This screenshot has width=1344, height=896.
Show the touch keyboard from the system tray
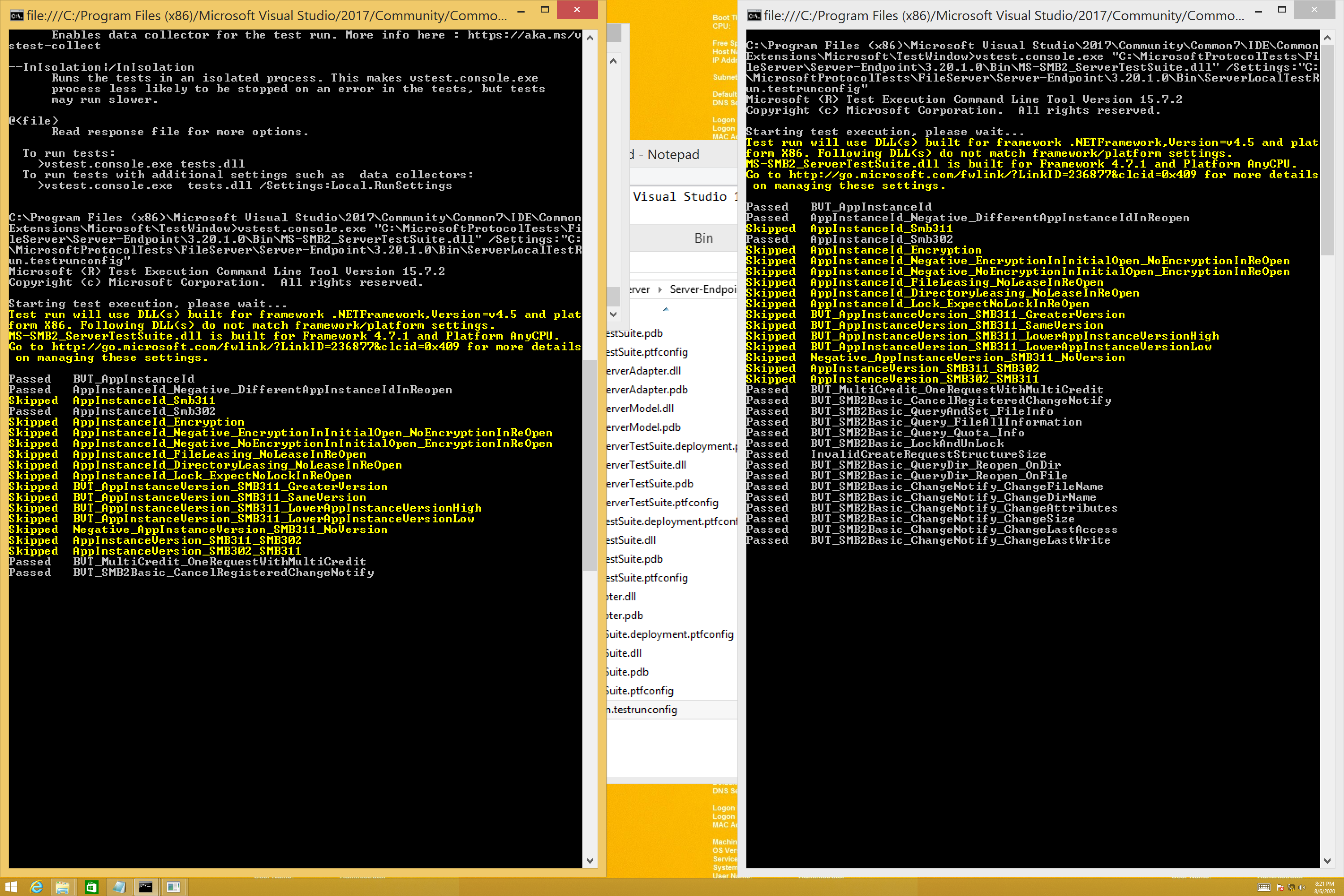[x=1264, y=887]
